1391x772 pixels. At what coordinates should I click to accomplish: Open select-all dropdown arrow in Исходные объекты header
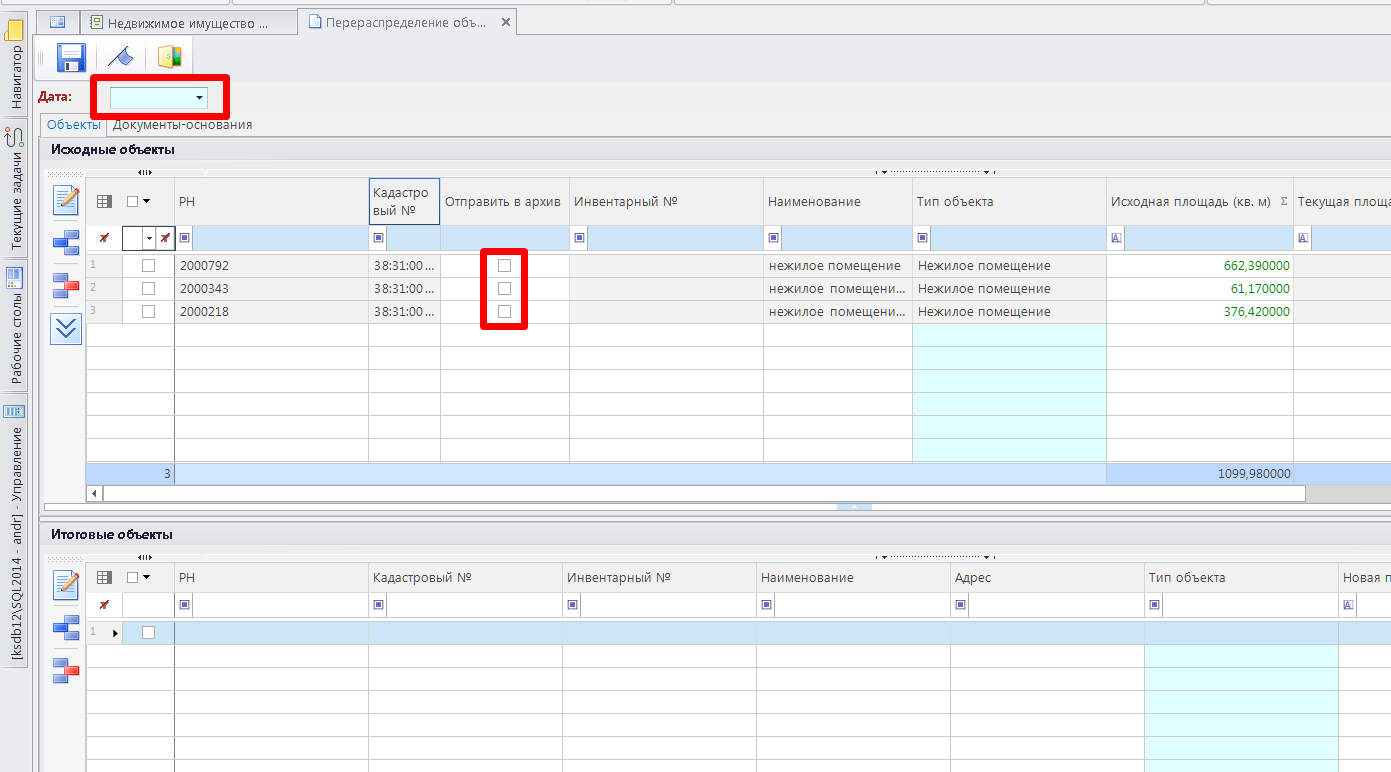tap(147, 202)
